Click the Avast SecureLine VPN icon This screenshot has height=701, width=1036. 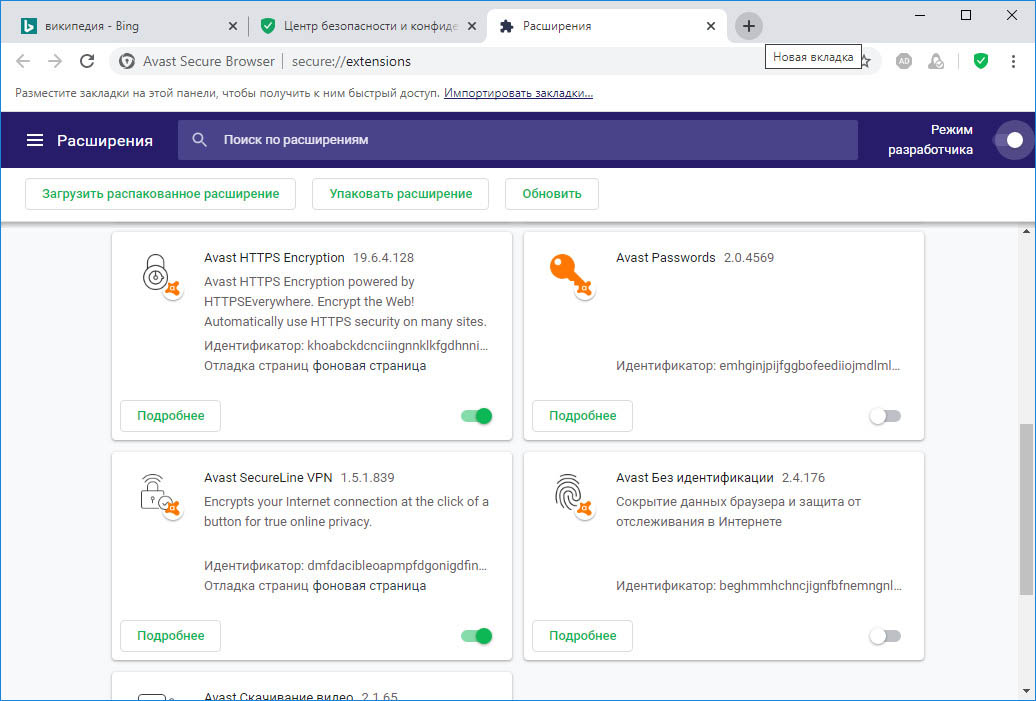161,496
